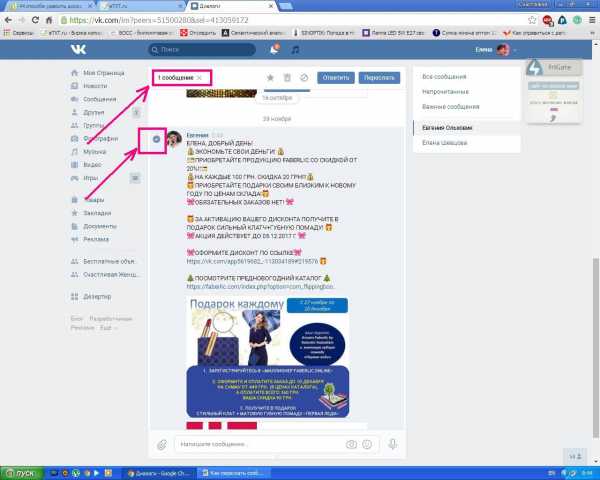The image size is (600, 480).
Task: Open the emoji smiley picker
Action: pos(367,444)
